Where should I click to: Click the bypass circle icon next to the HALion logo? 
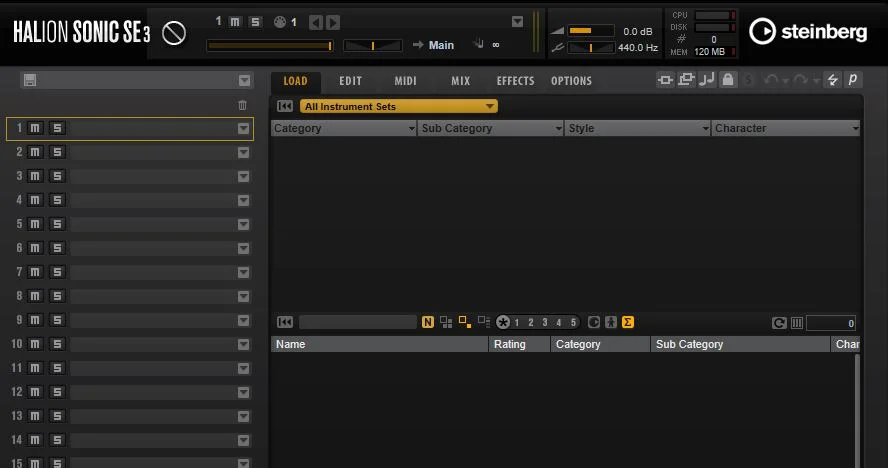174,33
